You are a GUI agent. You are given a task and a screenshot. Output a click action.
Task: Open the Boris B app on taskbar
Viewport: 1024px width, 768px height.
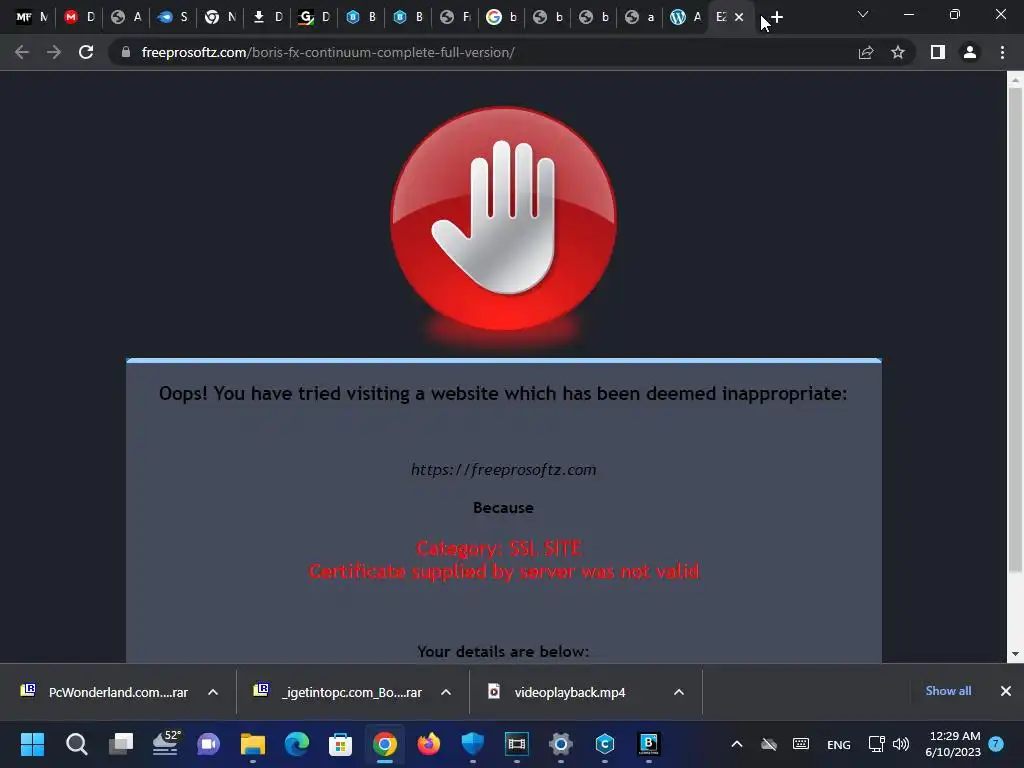click(648, 744)
